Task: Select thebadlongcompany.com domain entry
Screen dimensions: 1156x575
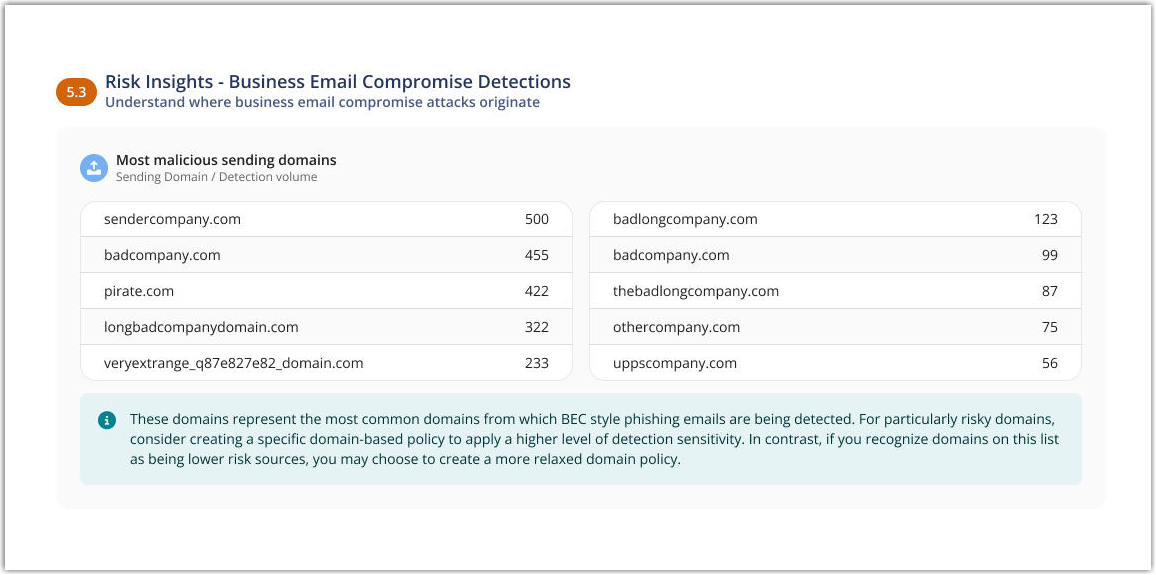Action: coord(695,291)
